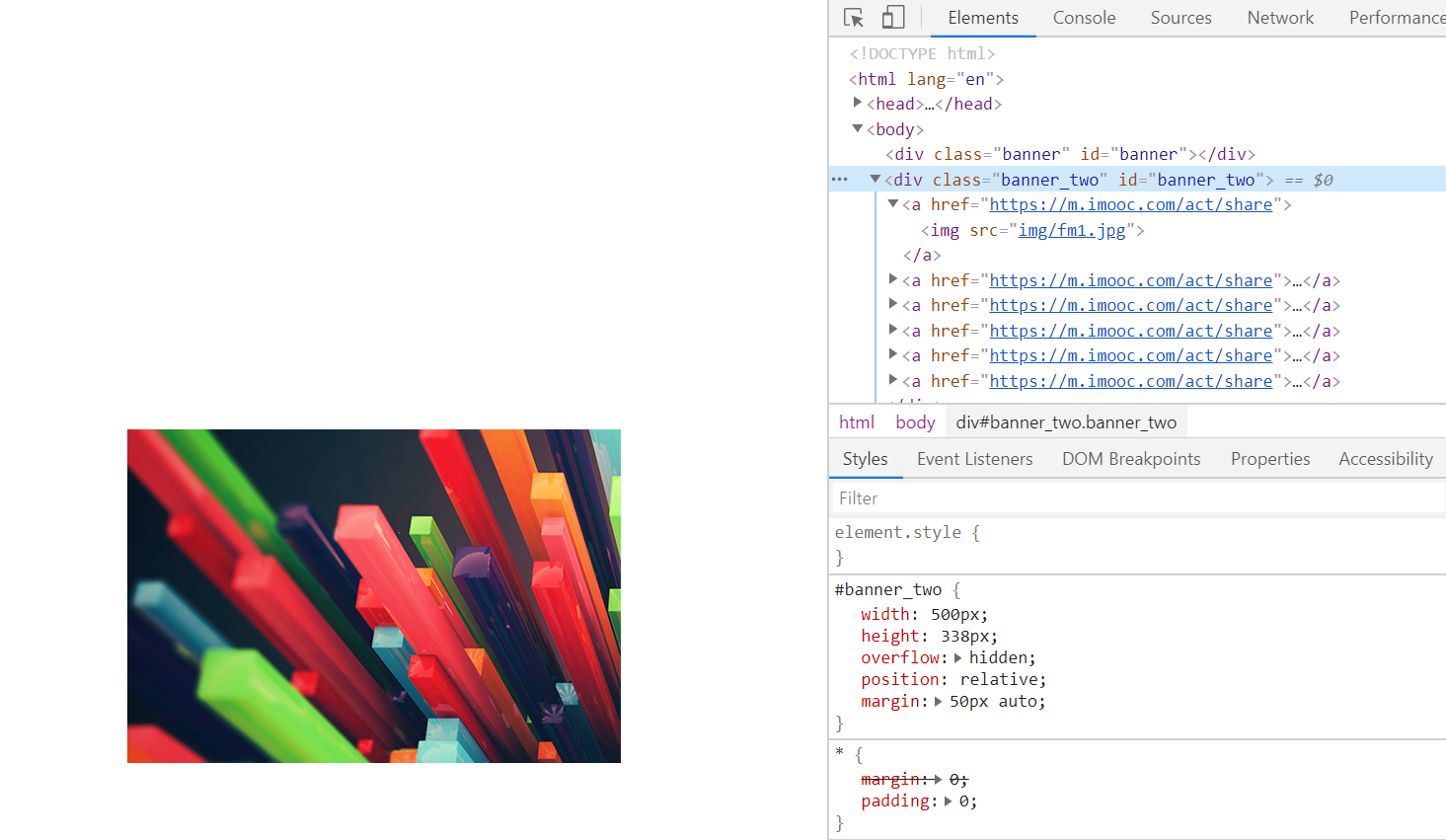Switch to the Console tab
The image size is (1446, 840).
point(1084,18)
